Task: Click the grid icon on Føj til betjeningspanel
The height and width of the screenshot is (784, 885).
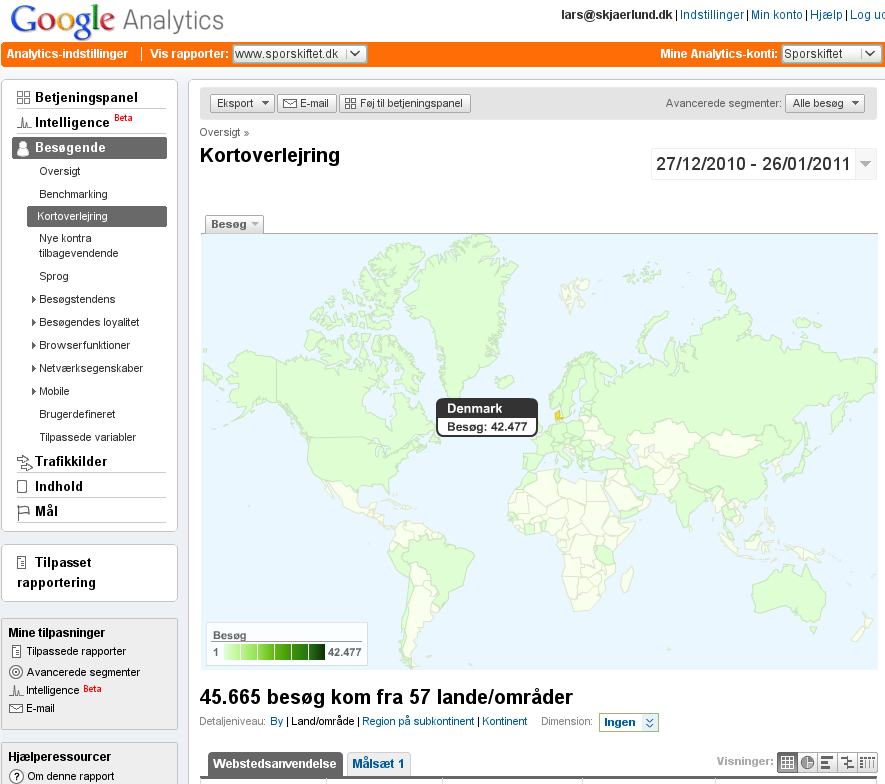Action: point(351,103)
